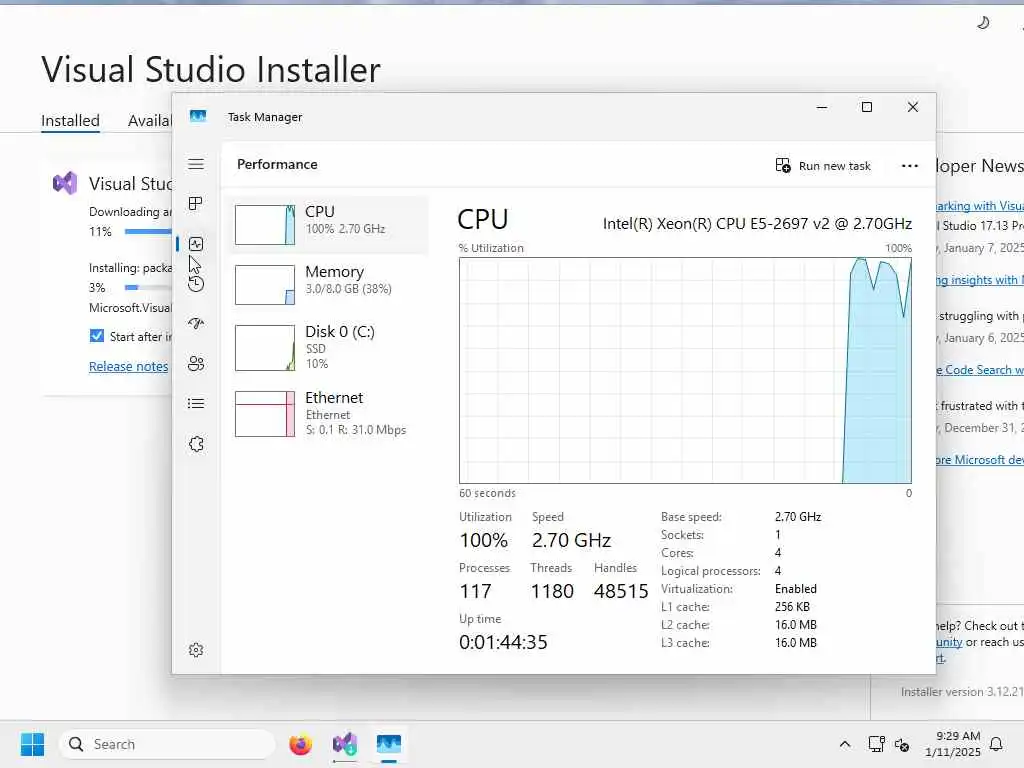Open Task Manager settings gear
Screen dimensions: 1024x768
coord(196,650)
